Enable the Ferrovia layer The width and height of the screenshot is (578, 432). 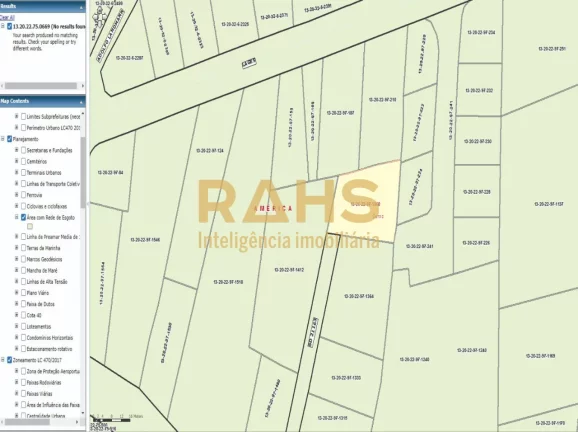point(24,195)
